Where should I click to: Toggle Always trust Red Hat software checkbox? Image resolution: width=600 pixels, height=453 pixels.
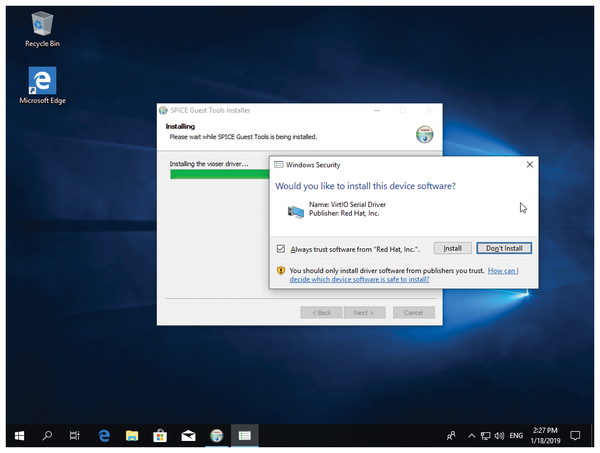(281, 249)
